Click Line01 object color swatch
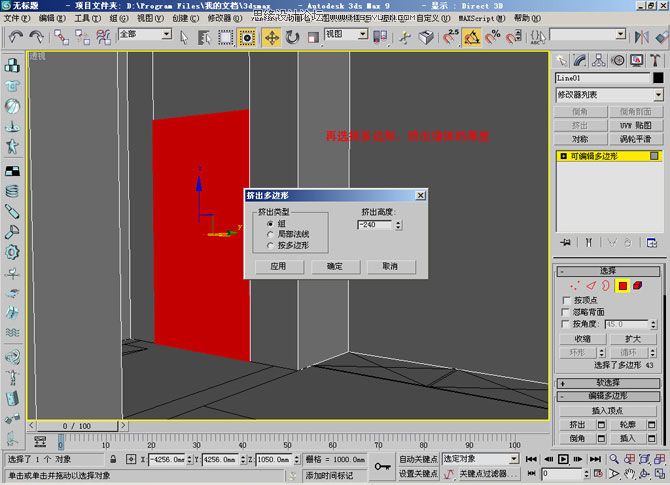670x485 pixels. click(x=658, y=78)
